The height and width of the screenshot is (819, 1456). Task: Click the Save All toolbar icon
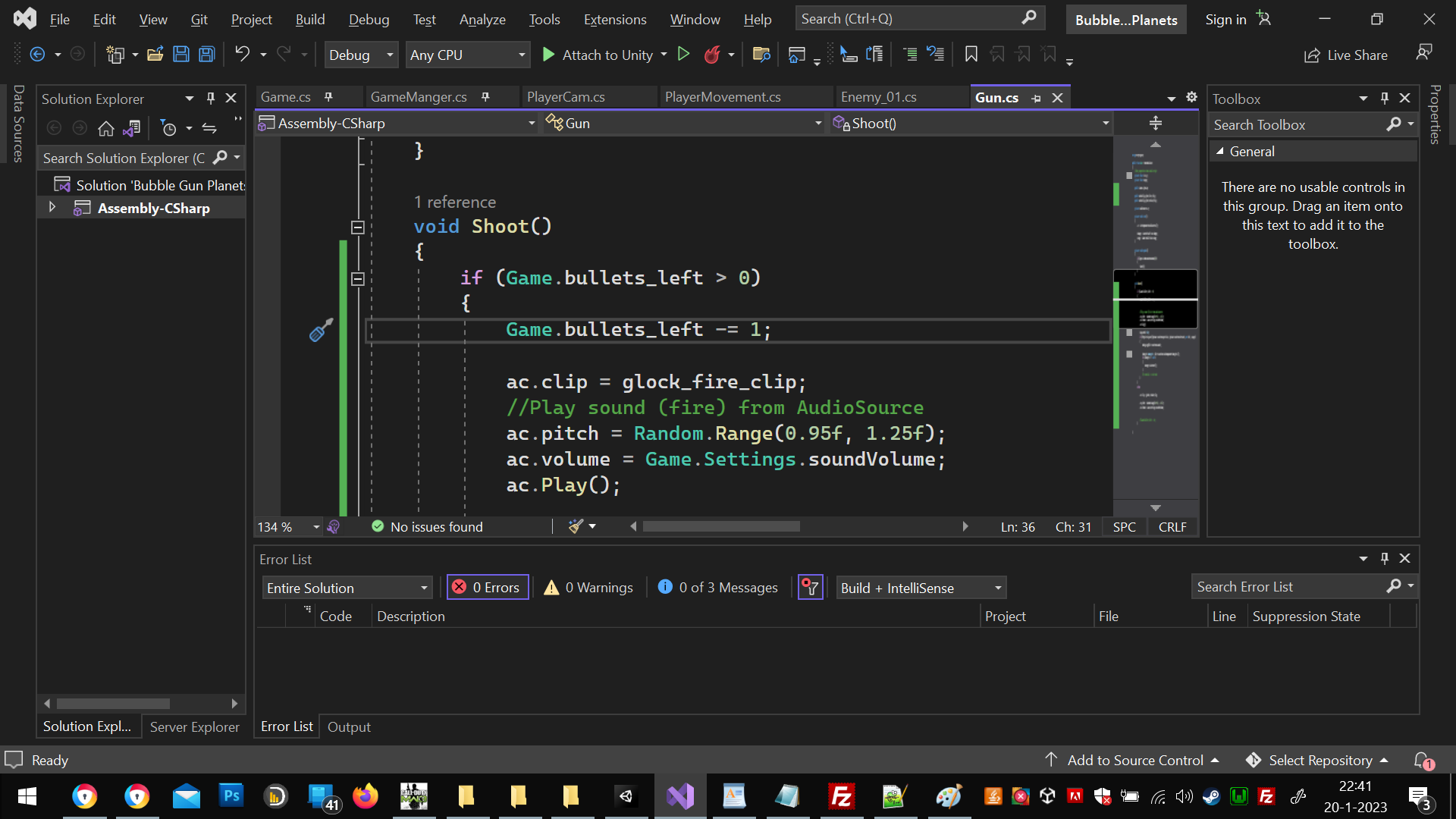206,55
